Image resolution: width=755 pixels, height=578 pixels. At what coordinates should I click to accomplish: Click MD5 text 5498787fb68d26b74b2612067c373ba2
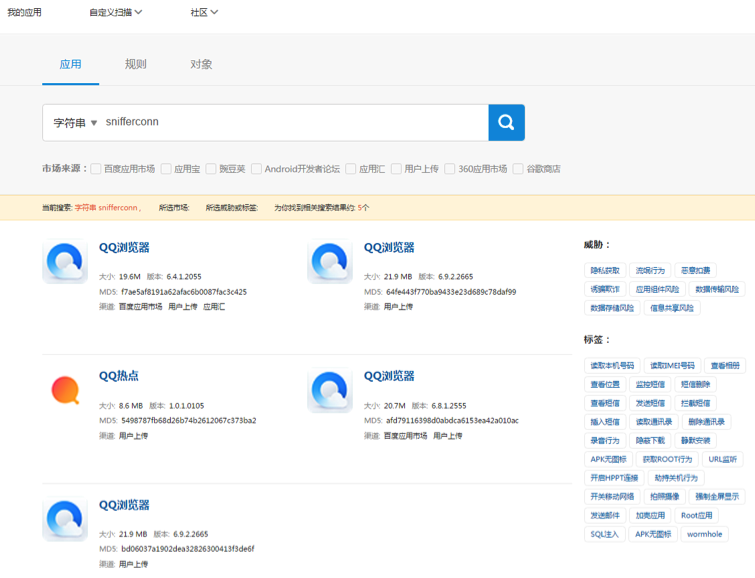click(189, 420)
